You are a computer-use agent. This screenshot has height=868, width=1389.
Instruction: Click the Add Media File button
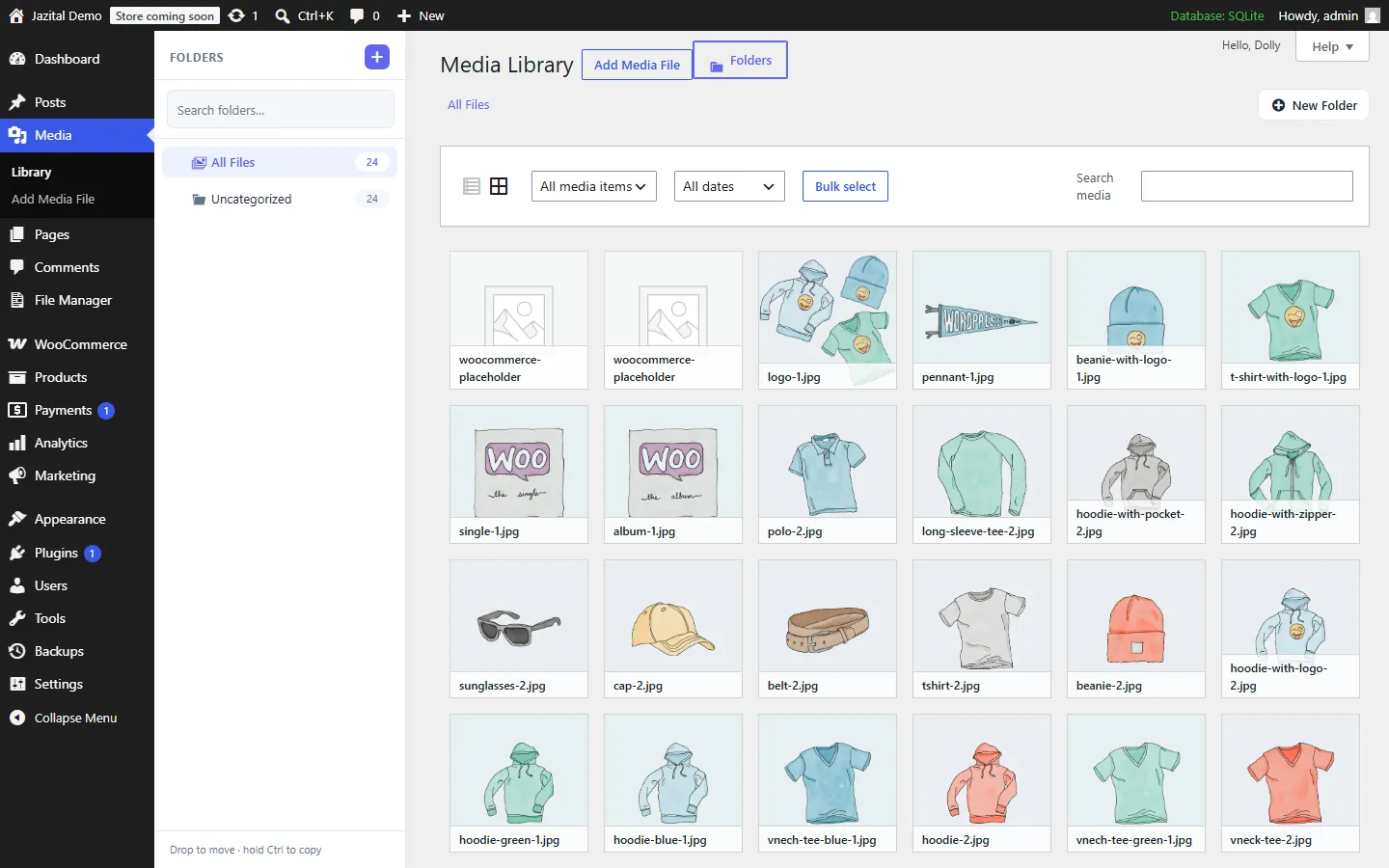[x=637, y=65]
